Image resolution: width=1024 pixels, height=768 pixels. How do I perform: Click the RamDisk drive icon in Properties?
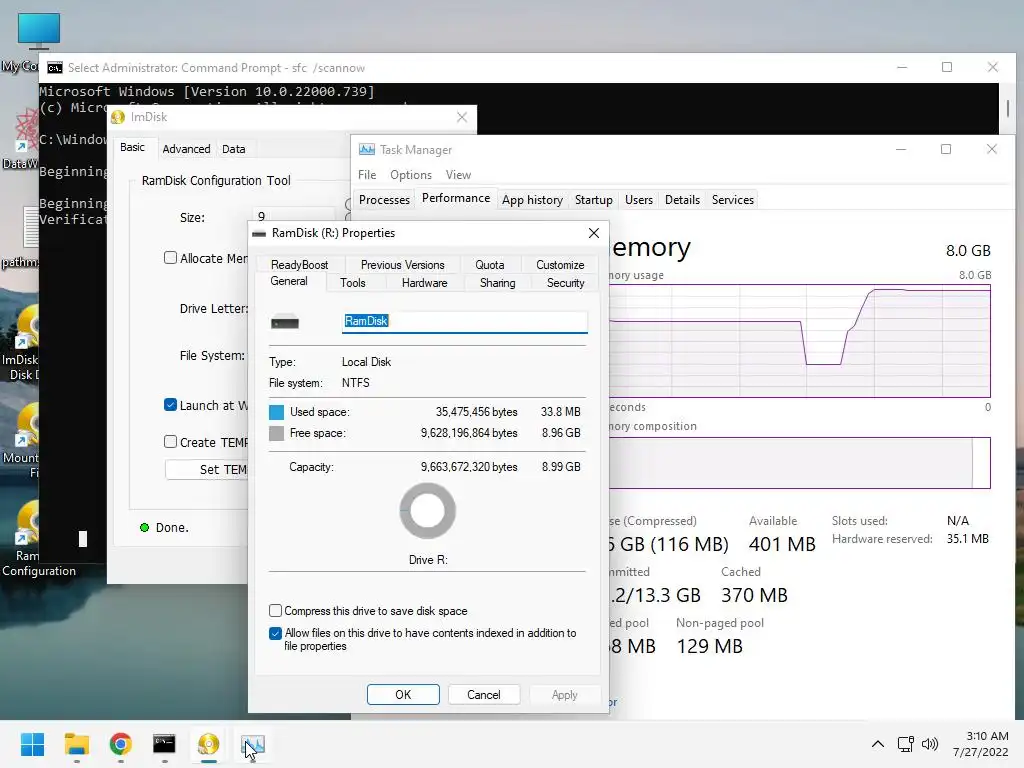pos(285,322)
